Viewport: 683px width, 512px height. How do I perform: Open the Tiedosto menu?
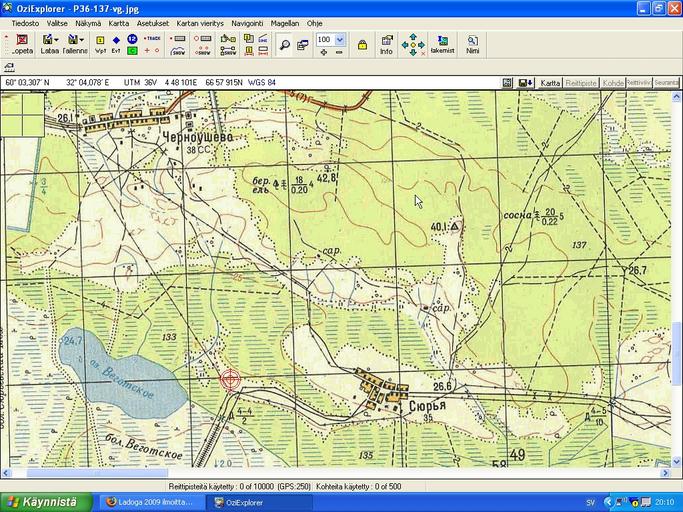coord(26,22)
